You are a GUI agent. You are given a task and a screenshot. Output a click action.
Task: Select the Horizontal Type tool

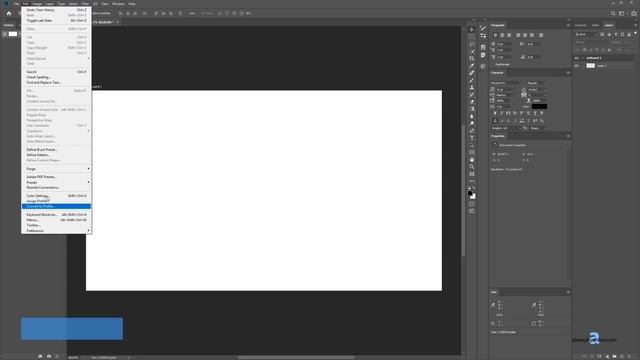[x=471, y=138]
